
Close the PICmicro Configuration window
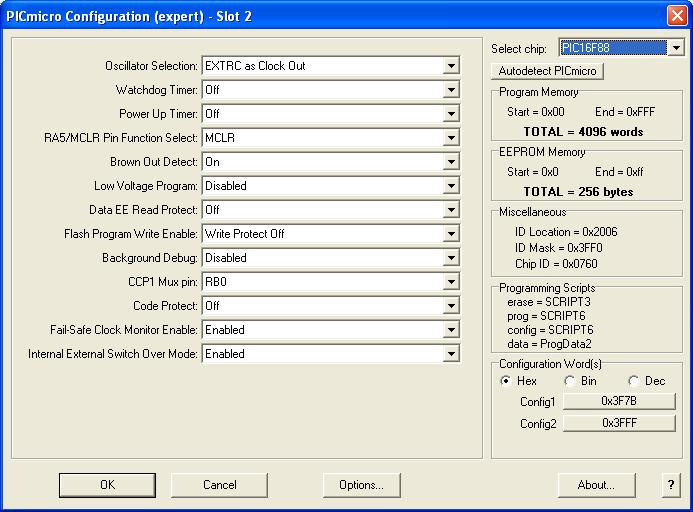point(677,16)
